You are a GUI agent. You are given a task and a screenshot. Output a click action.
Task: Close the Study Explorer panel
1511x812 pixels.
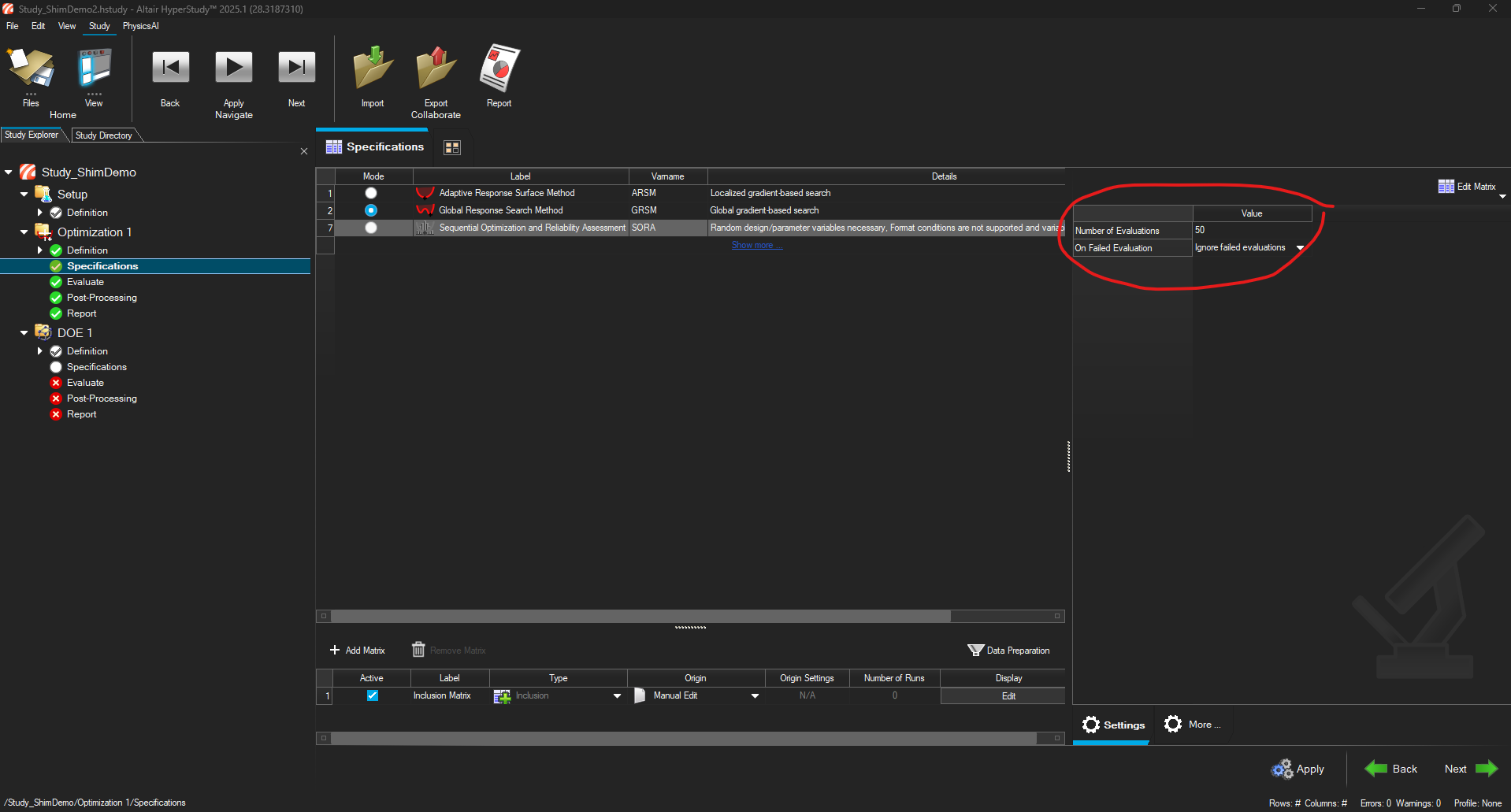click(304, 151)
